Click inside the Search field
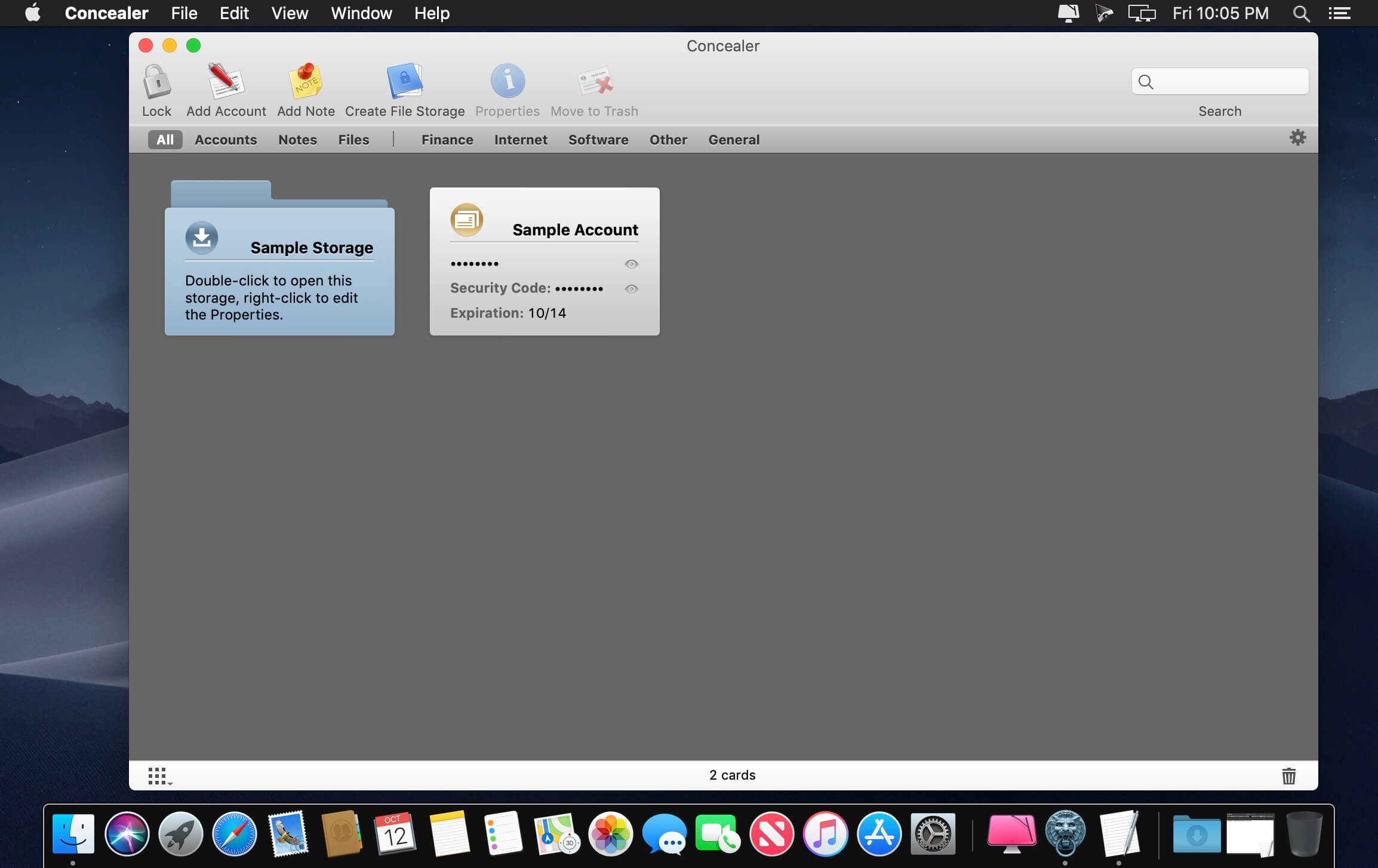1378x868 pixels. (1230, 82)
